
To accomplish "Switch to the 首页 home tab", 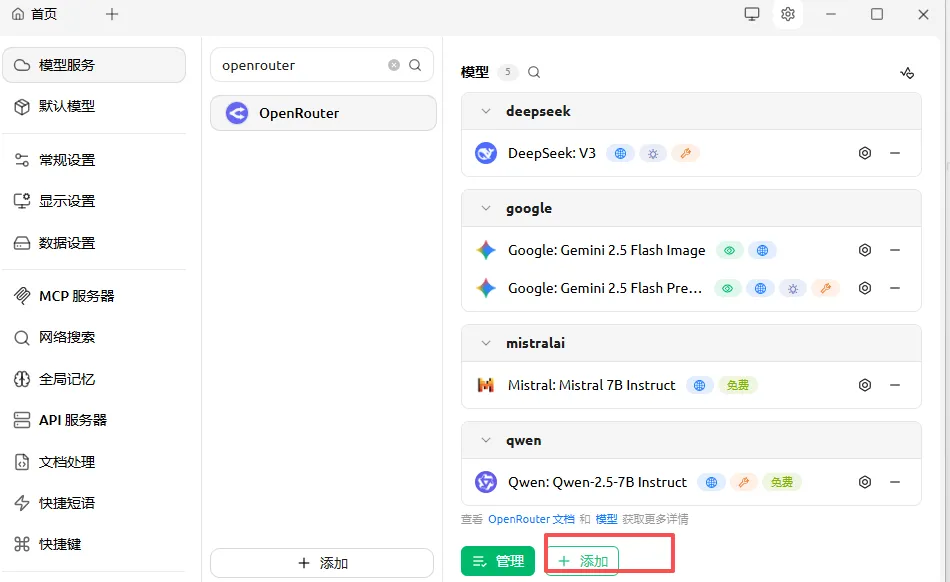I will click(35, 14).
